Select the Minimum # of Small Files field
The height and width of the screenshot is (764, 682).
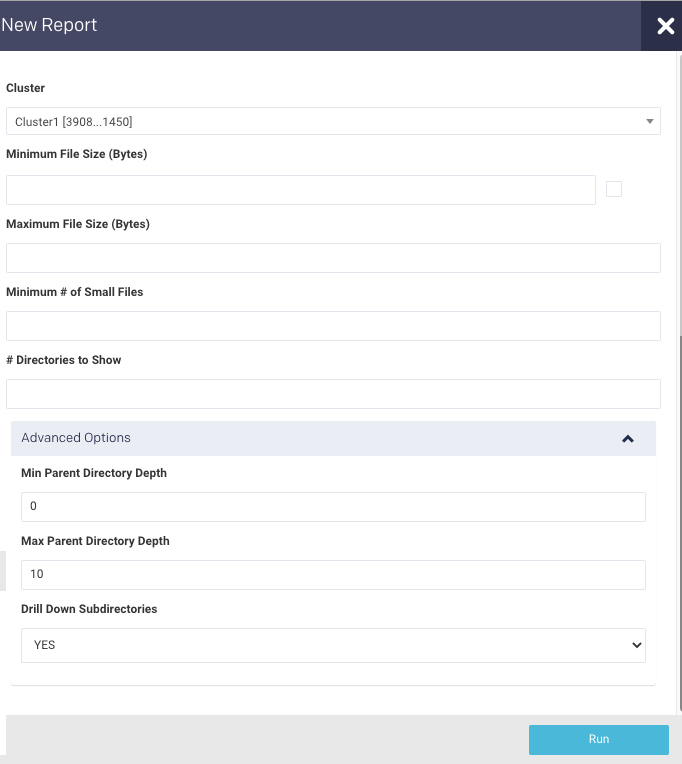click(333, 326)
